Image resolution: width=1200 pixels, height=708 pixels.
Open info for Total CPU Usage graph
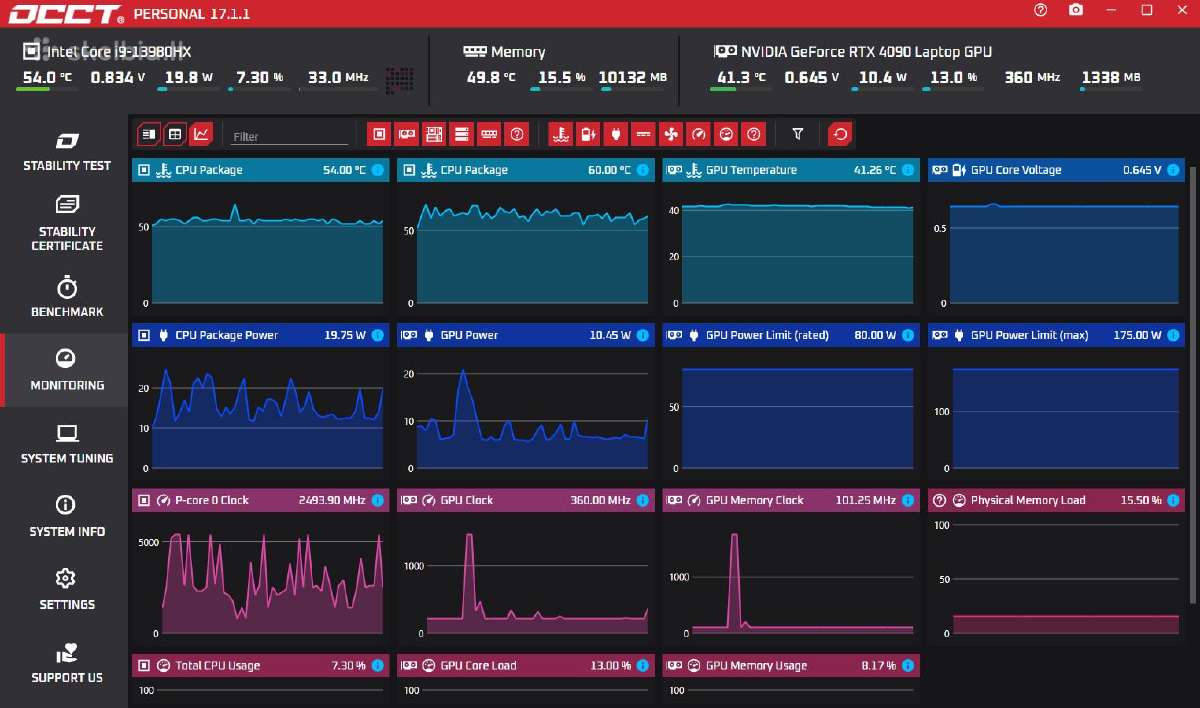coord(377,665)
